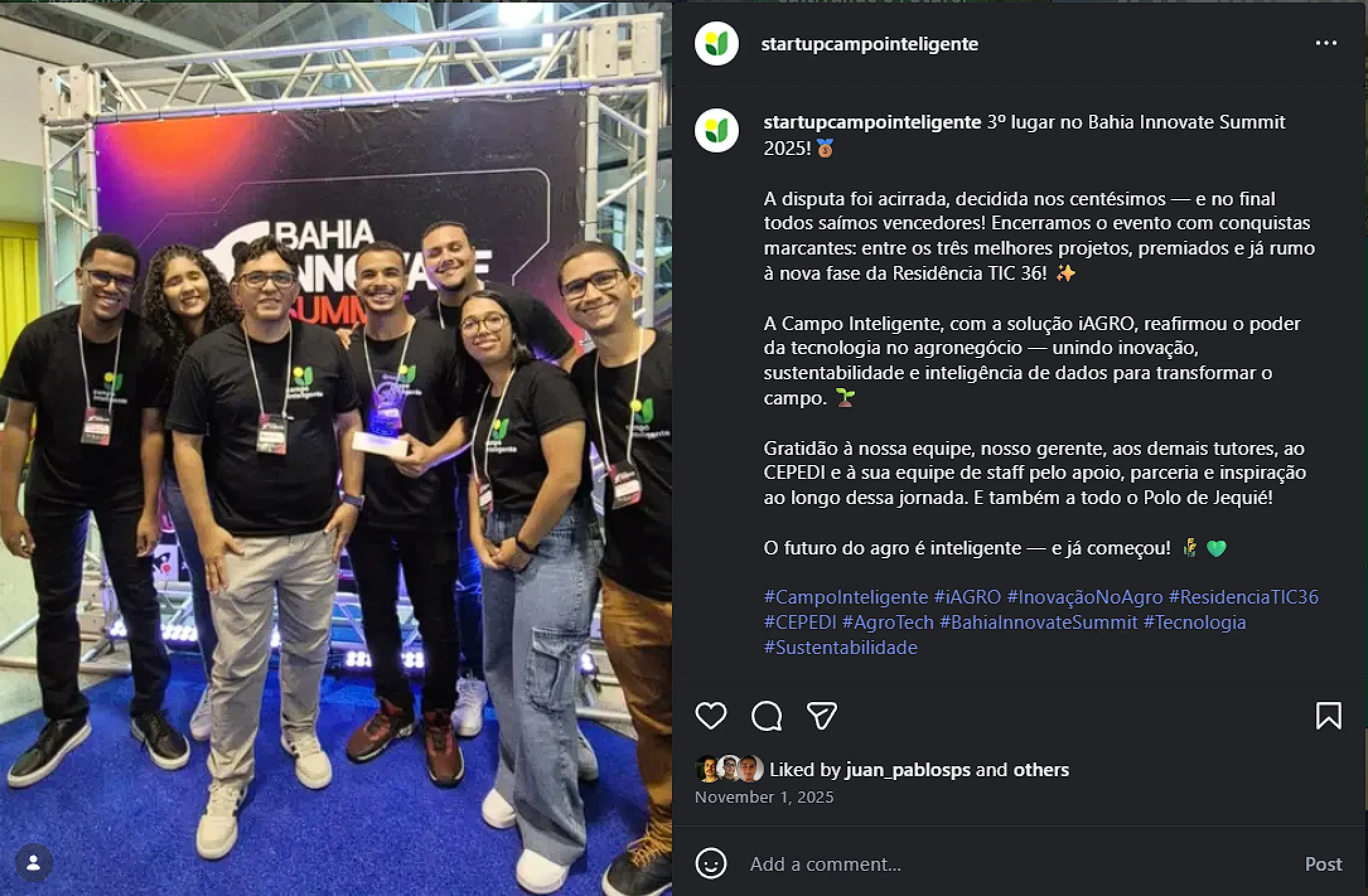The height and width of the screenshot is (896, 1368).
Task: Open comments via speech bubble icon
Action: click(x=767, y=716)
